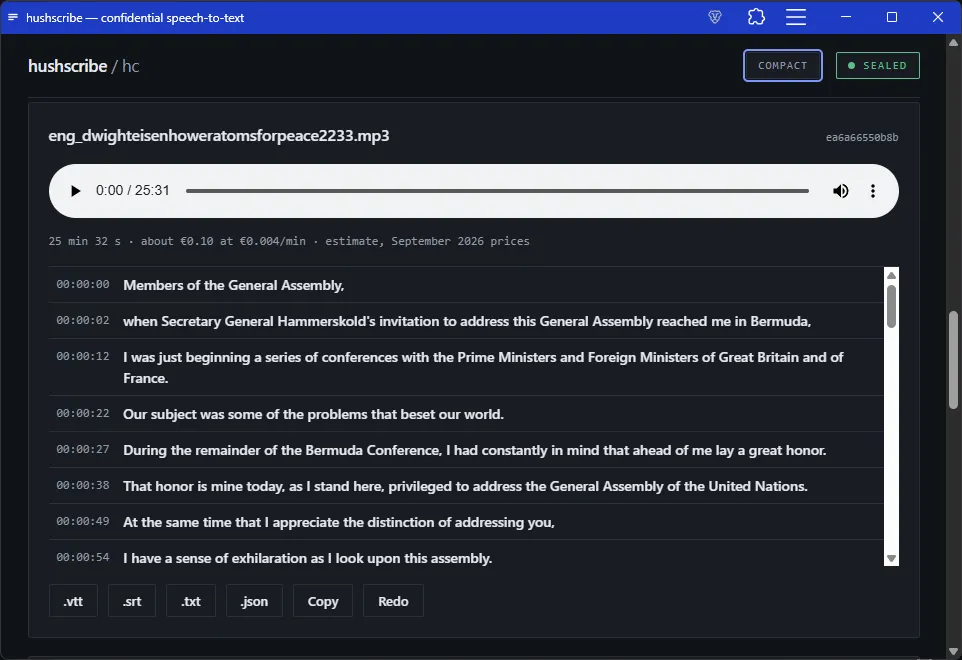Viewport: 962px width, 660px height.
Task: Select line mentioning Secretary General Hammerskold's invitation
Action: pyautogui.click(x=467, y=321)
